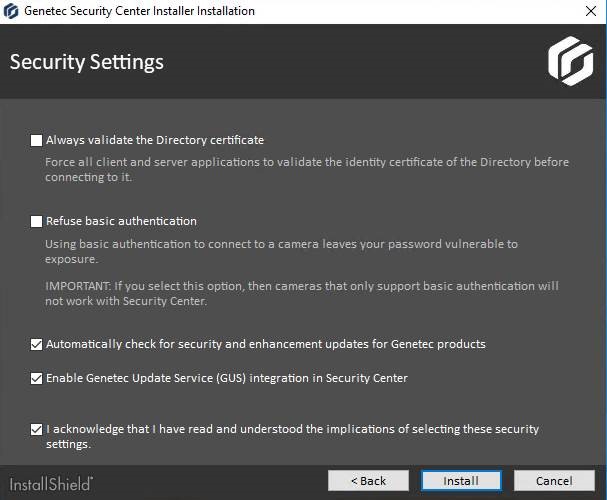This screenshot has height=500, width=607.
Task: Click the 'Force all client and server' description
Action: [x=307, y=169]
